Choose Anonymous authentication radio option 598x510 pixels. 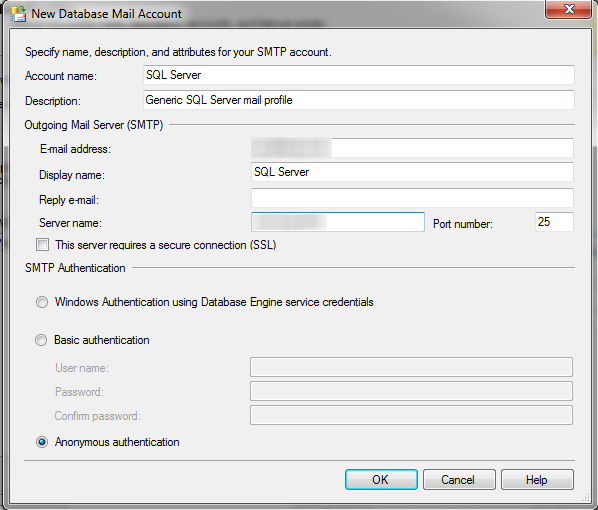42,442
